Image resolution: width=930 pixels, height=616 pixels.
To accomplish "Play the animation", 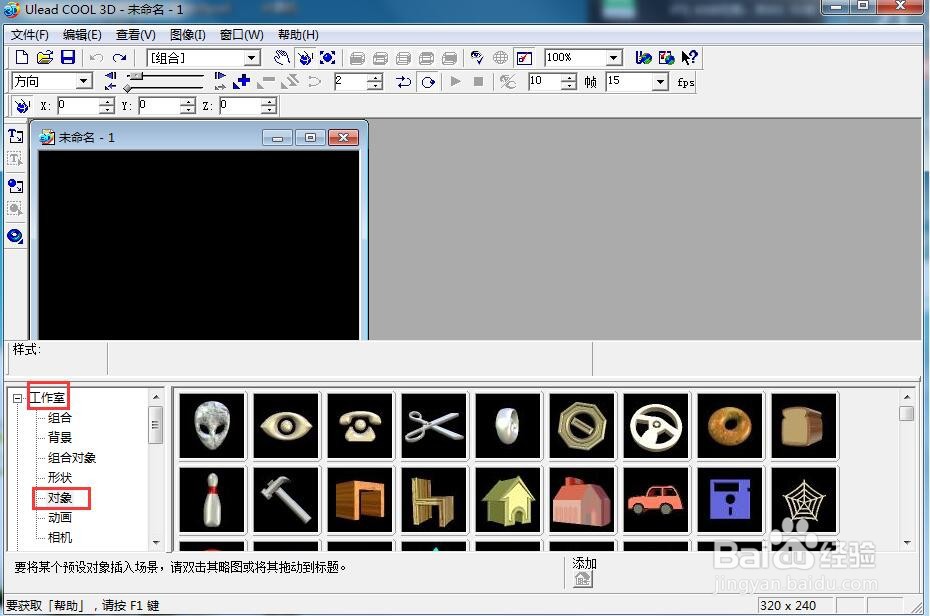I will pos(456,81).
